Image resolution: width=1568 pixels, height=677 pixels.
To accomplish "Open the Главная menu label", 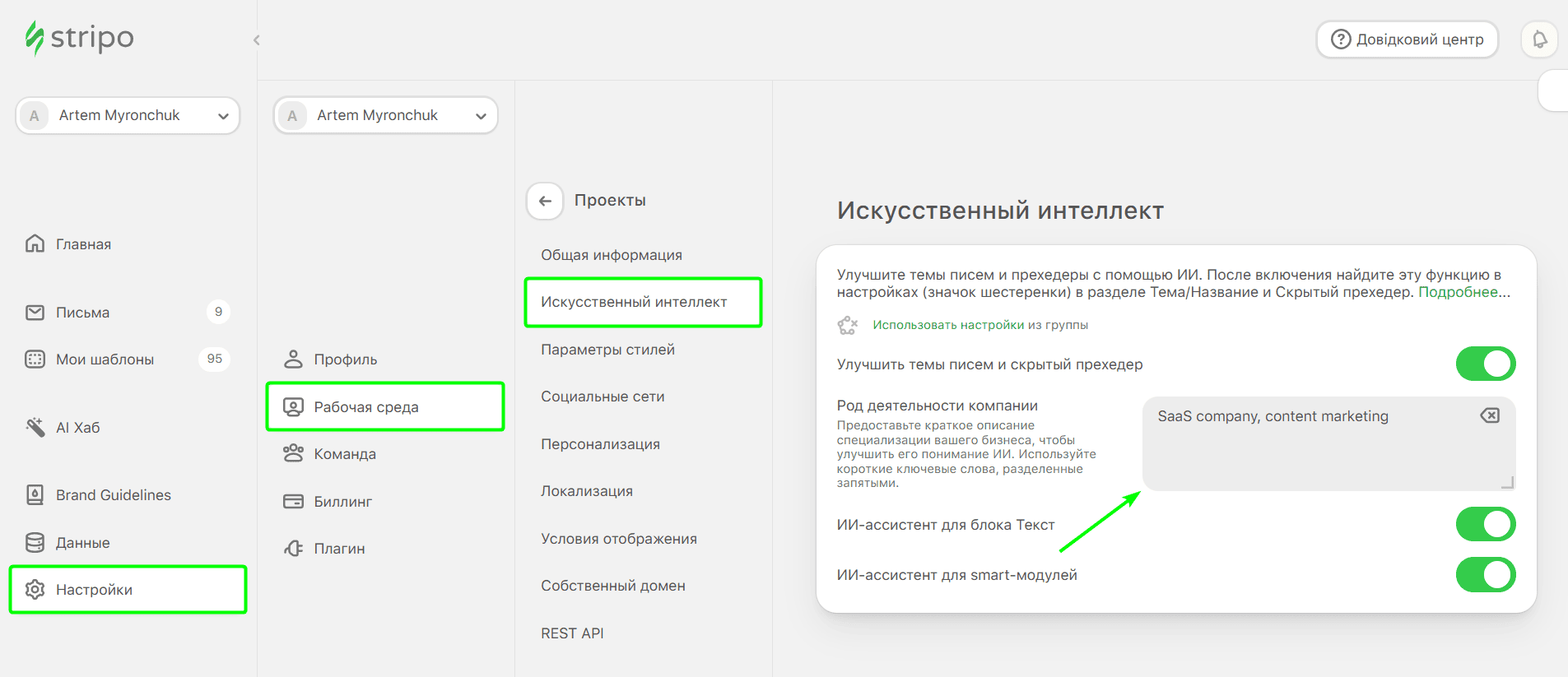I will [x=83, y=244].
